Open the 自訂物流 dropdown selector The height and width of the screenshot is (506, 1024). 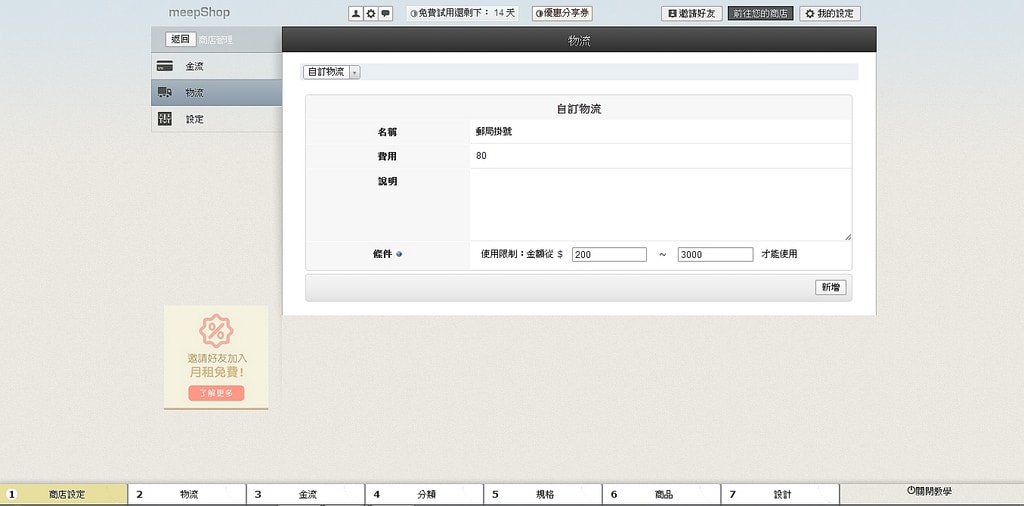tap(331, 72)
